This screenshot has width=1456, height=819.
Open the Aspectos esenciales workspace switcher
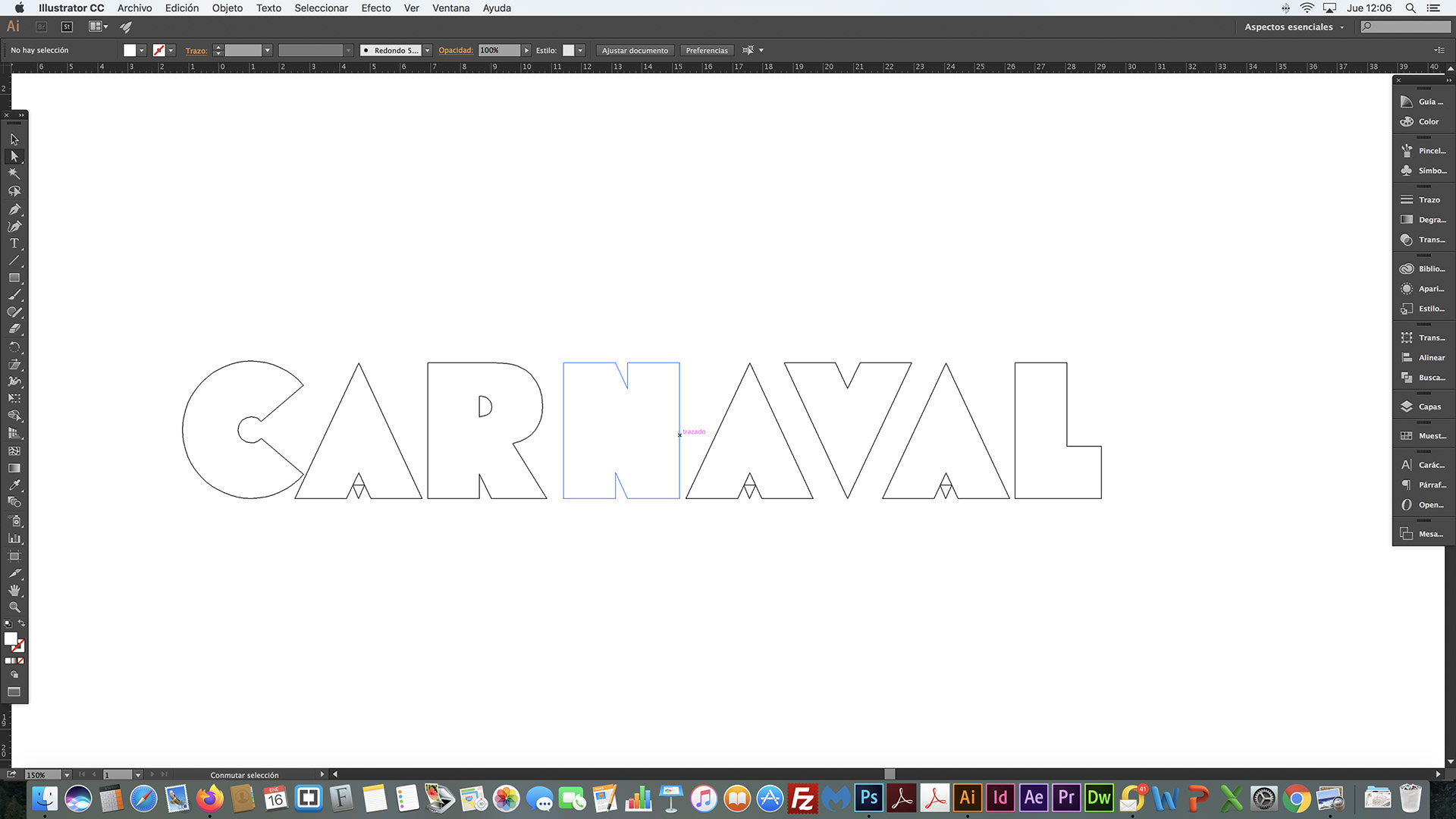[1294, 27]
